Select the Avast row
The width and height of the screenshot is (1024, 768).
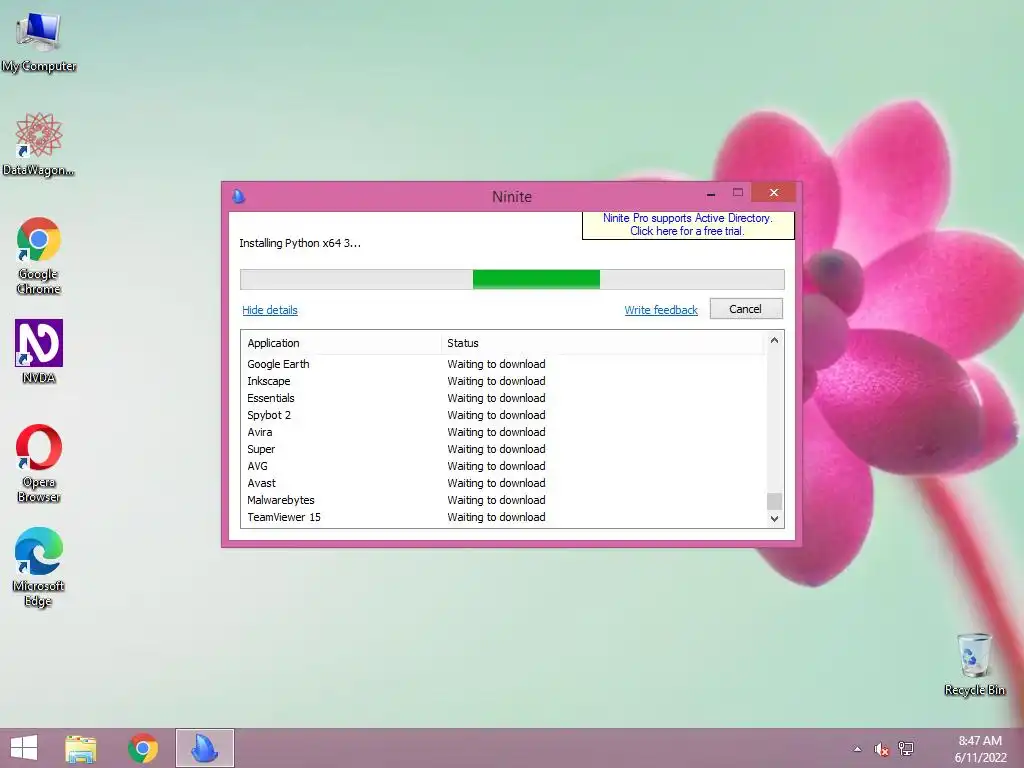click(503, 483)
